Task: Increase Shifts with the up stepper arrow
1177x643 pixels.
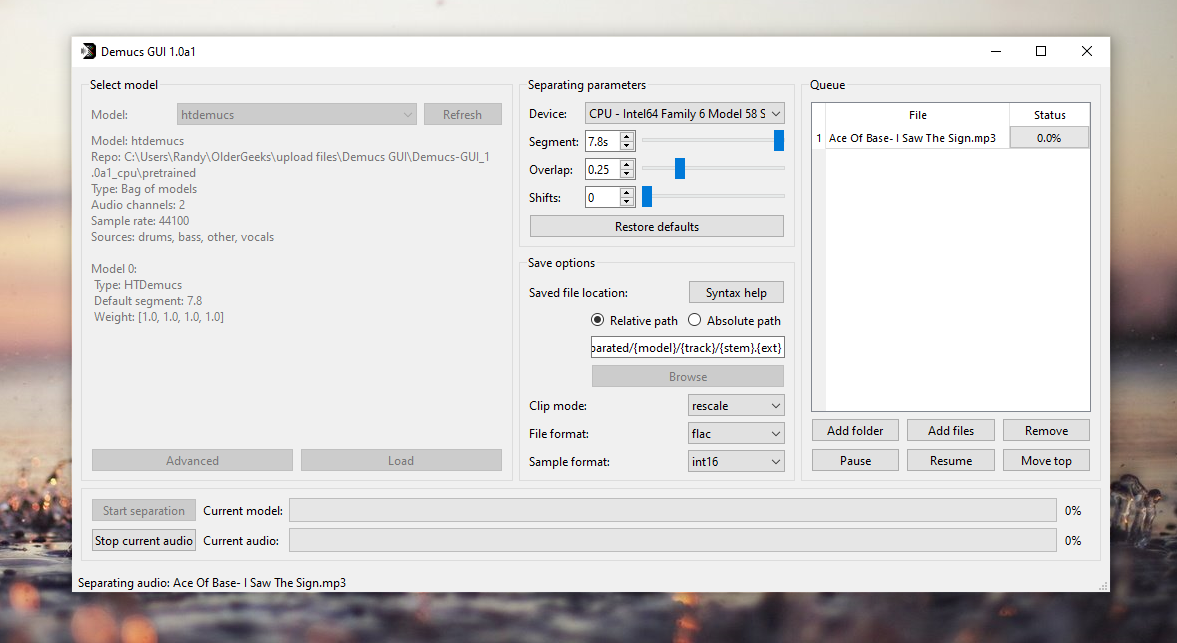Action: [x=628, y=193]
